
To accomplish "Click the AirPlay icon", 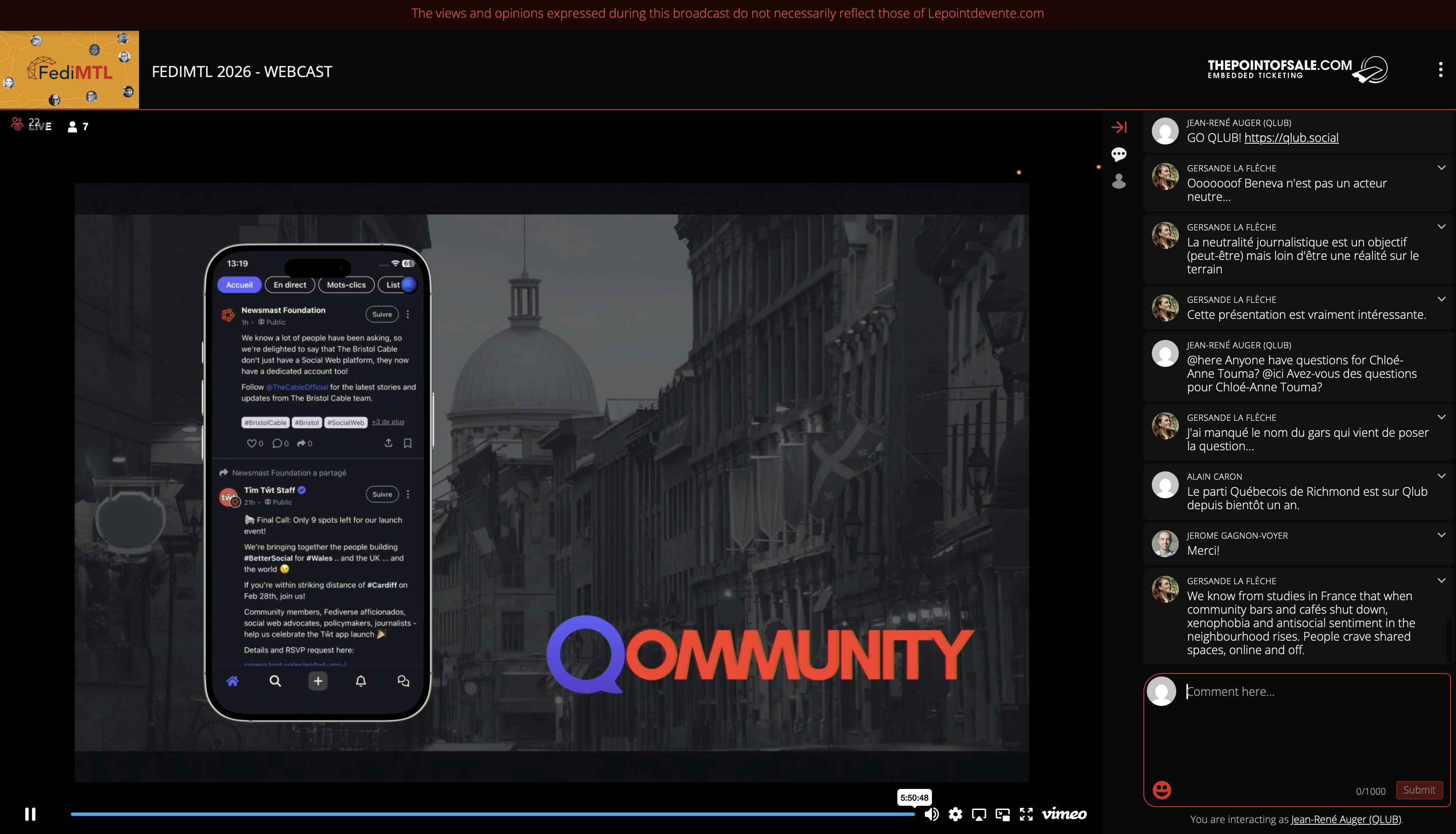I will pyautogui.click(x=979, y=814).
